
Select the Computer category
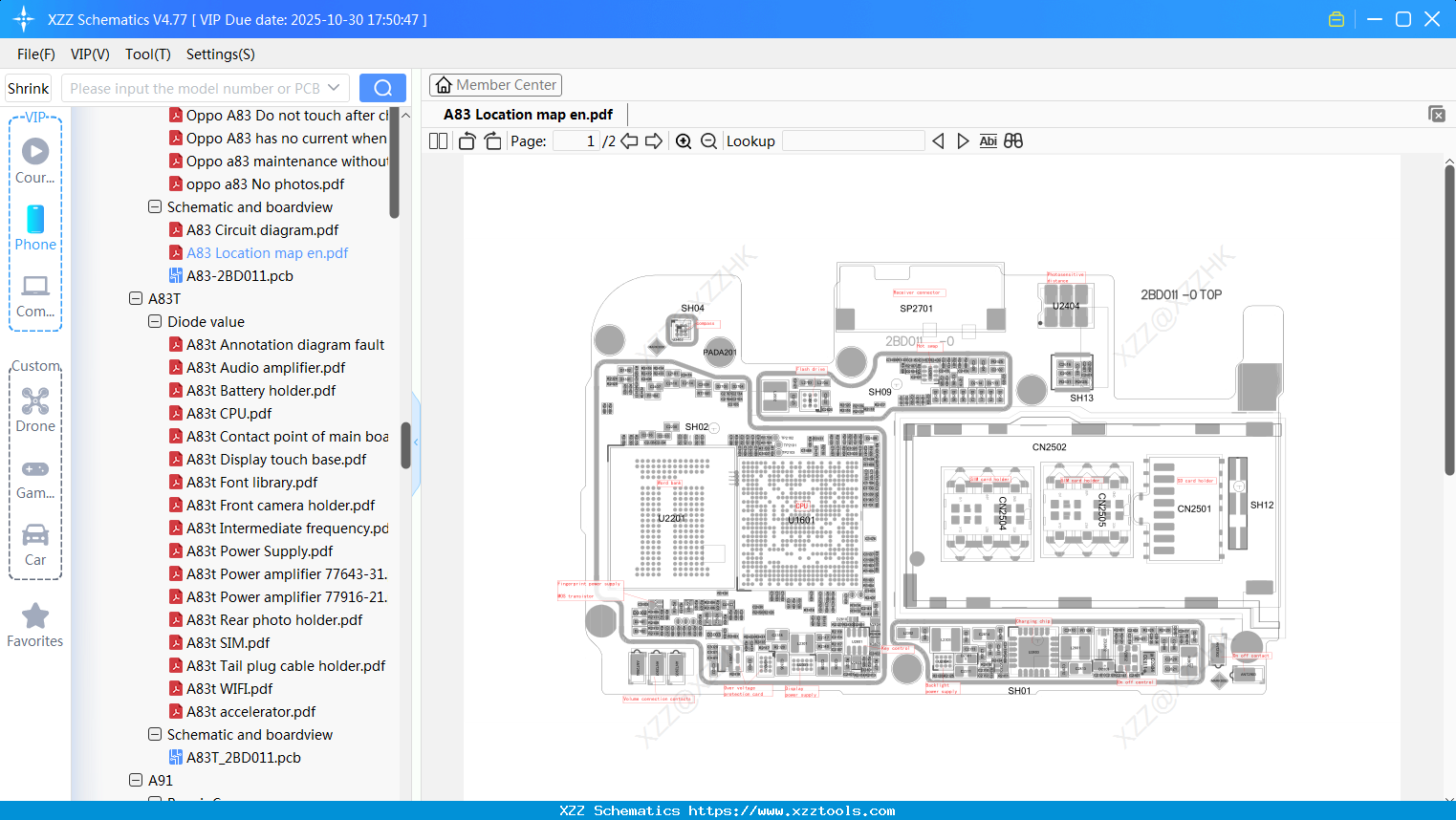35,296
